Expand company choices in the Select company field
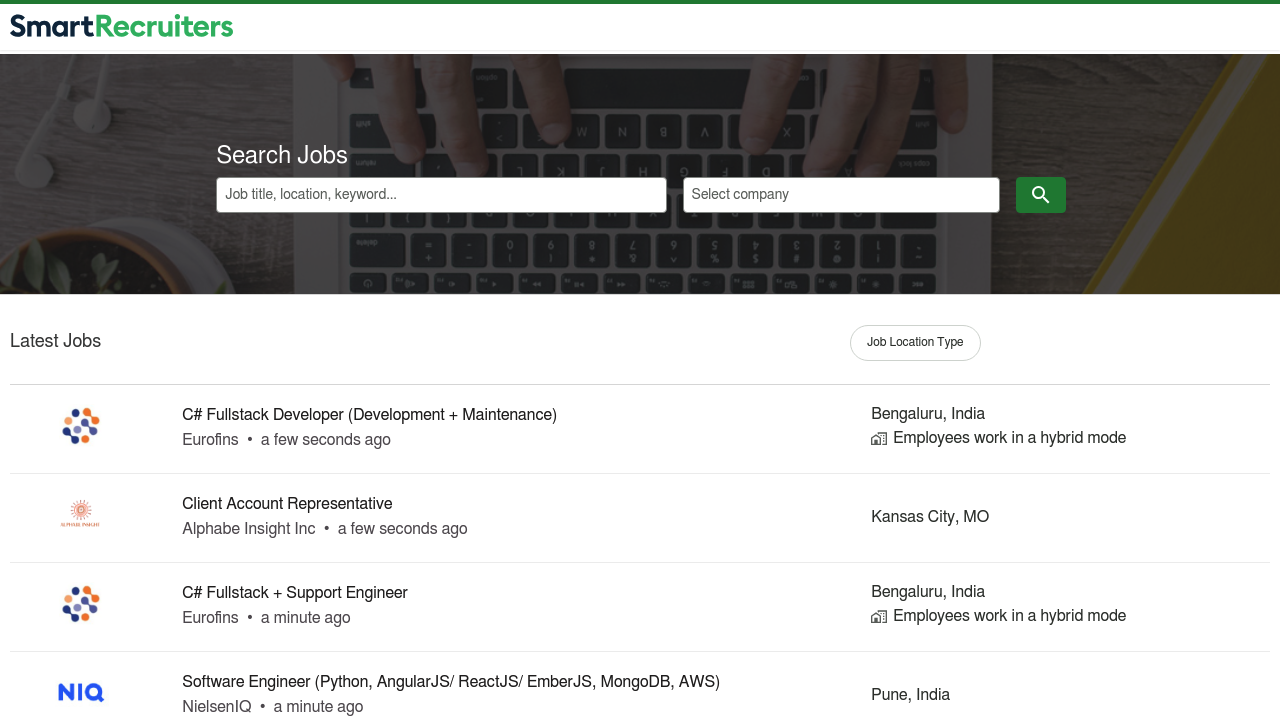The width and height of the screenshot is (1280, 720). [x=841, y=194]
